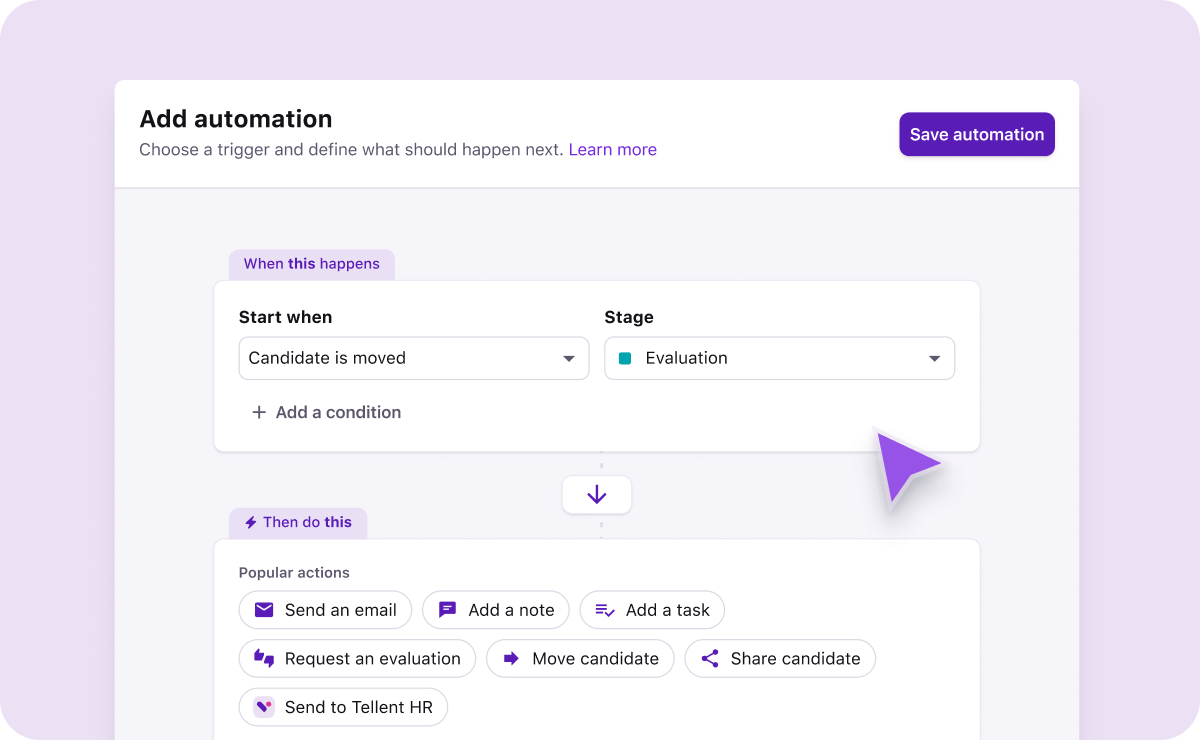Screen dimensions: 1200x740
Task: Expand the Stage dropdown arrow
Action: [x=935, y=358]
